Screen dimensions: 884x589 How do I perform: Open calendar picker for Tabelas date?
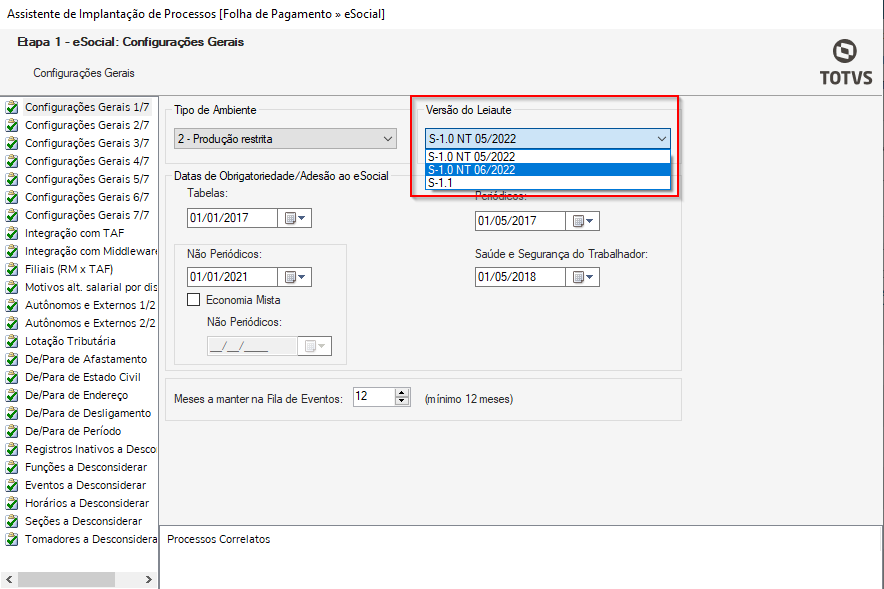295,218
